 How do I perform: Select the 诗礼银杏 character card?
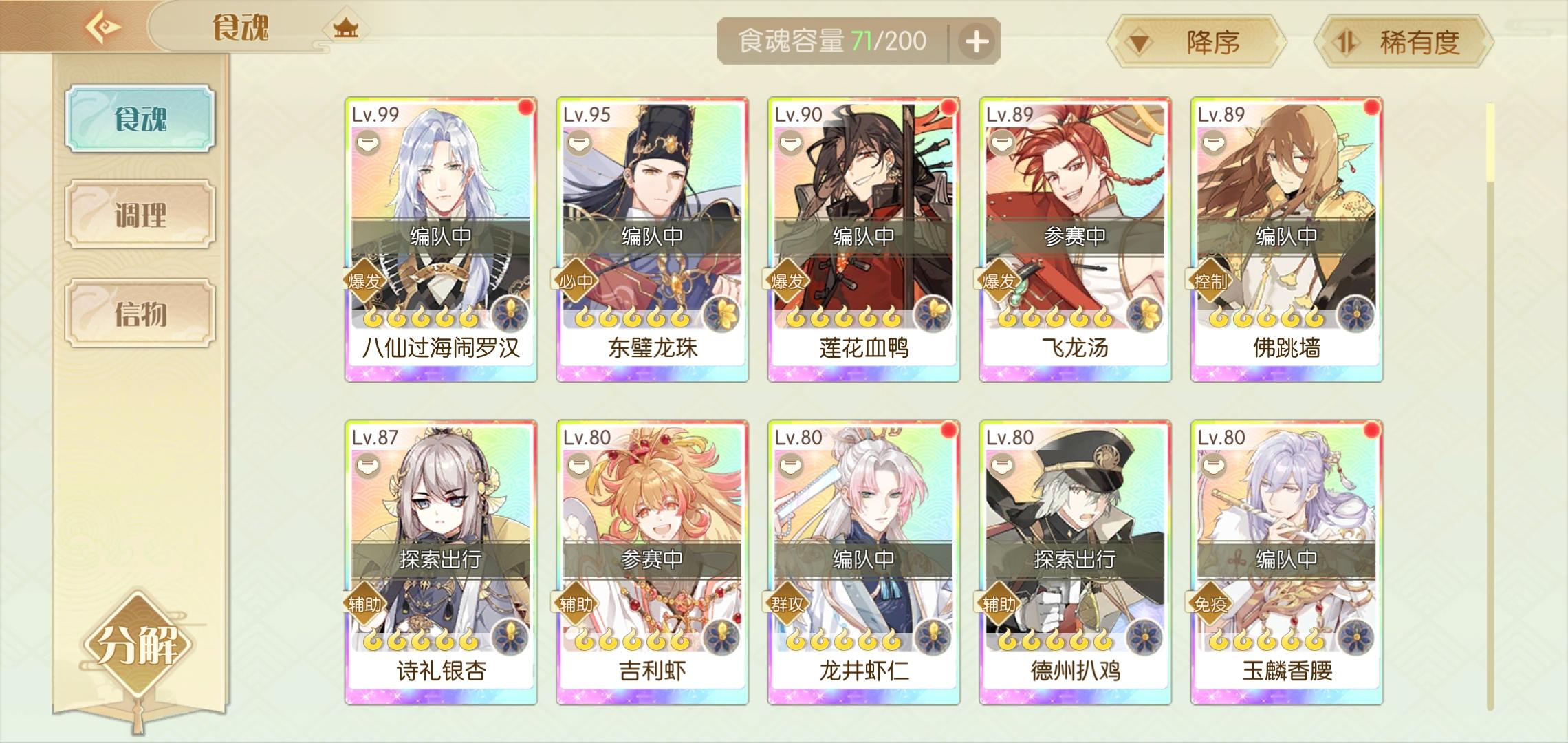pos(441,563)
